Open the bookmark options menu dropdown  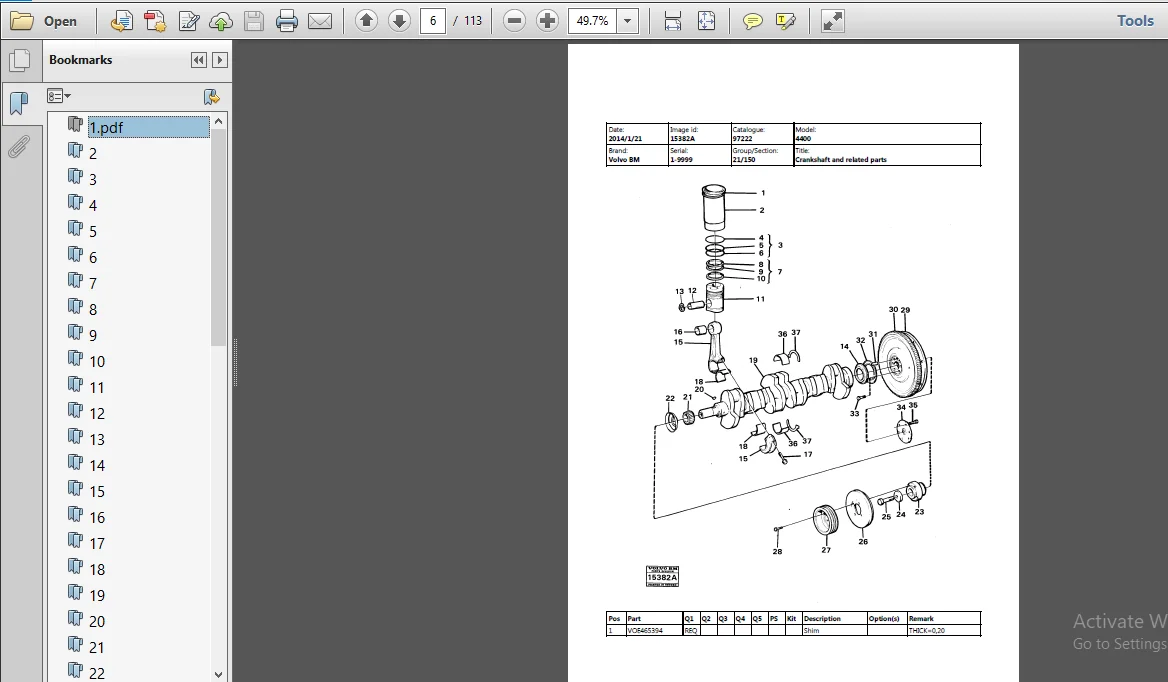[x=59, y=96]
